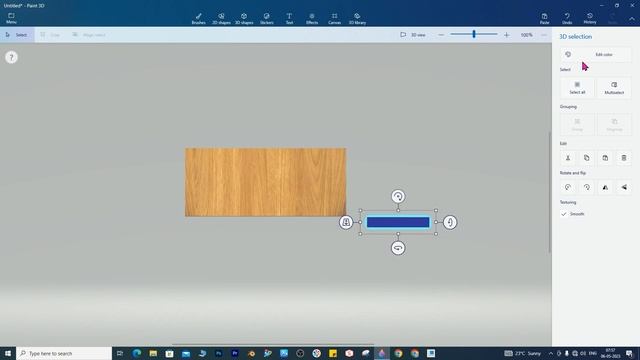Click the blue rectangle 3D object
640x360 pixels.
398,222
